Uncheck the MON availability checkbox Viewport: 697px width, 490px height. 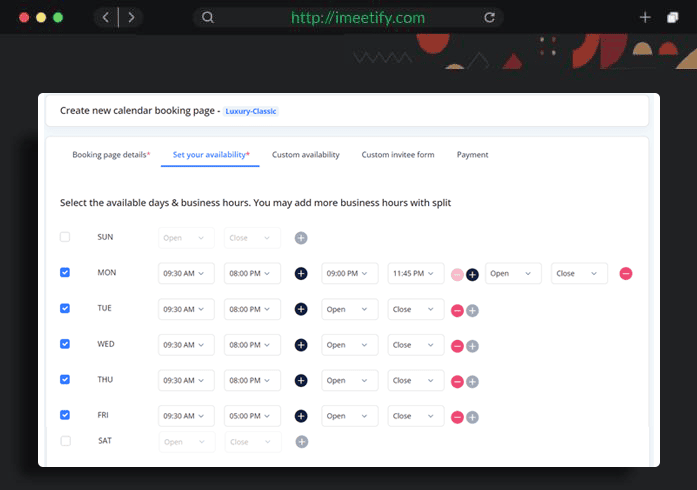[65, 272]
